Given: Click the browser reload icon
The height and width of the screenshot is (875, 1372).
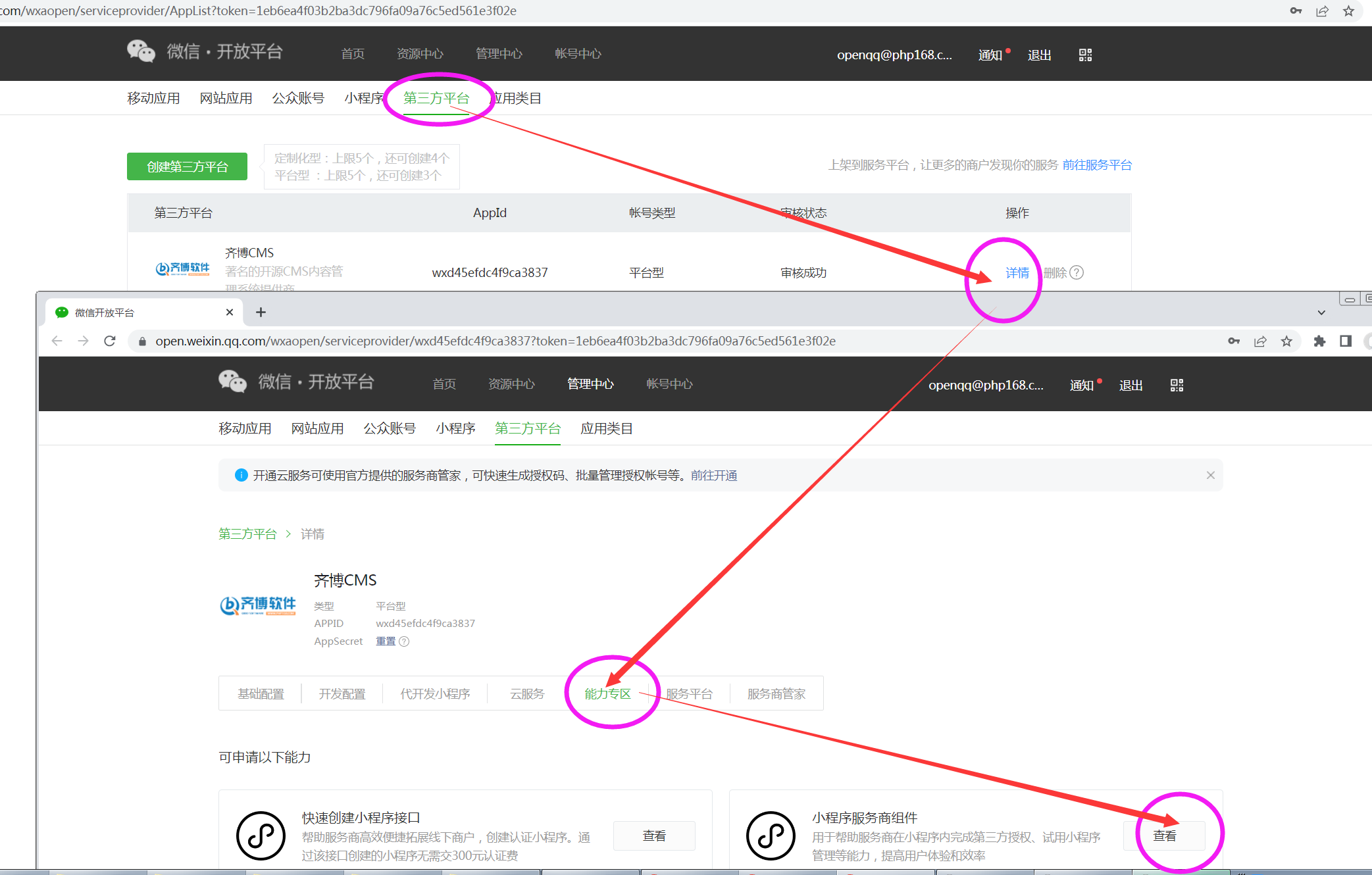Looking at the screenshot, I should coord(110,341).
